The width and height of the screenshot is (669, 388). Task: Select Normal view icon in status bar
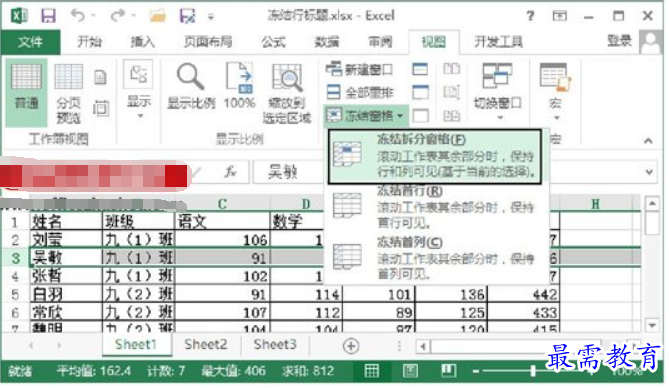pos(371,371)
